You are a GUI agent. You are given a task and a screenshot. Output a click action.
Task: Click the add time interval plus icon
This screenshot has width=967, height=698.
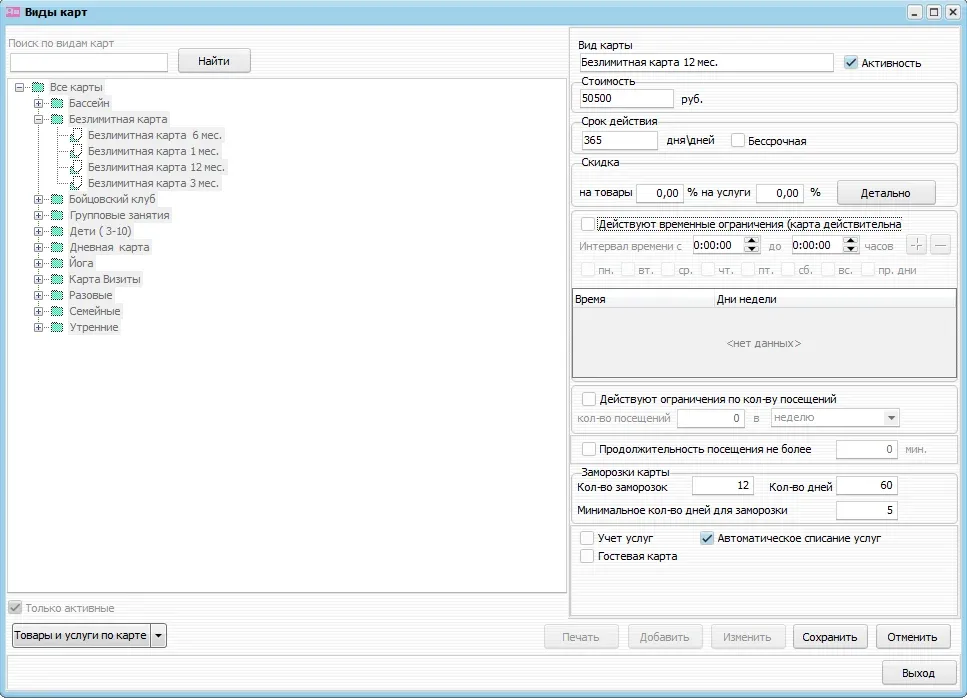click(x=916, y=245)
